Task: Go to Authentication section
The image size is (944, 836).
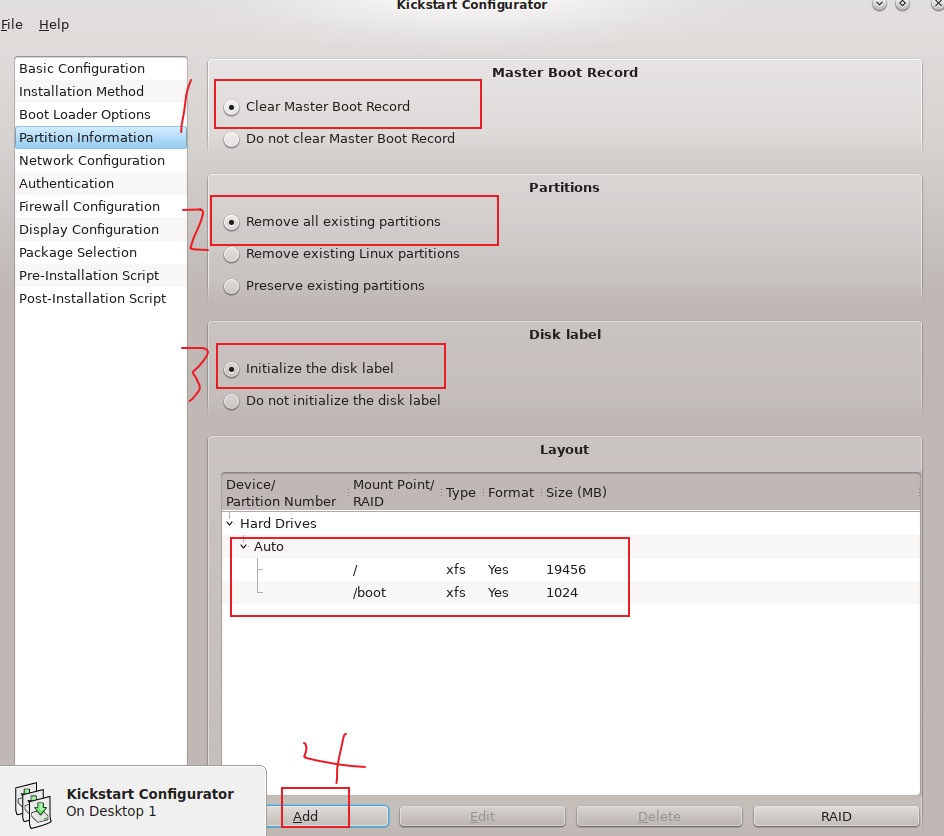Action: (101, 184)
